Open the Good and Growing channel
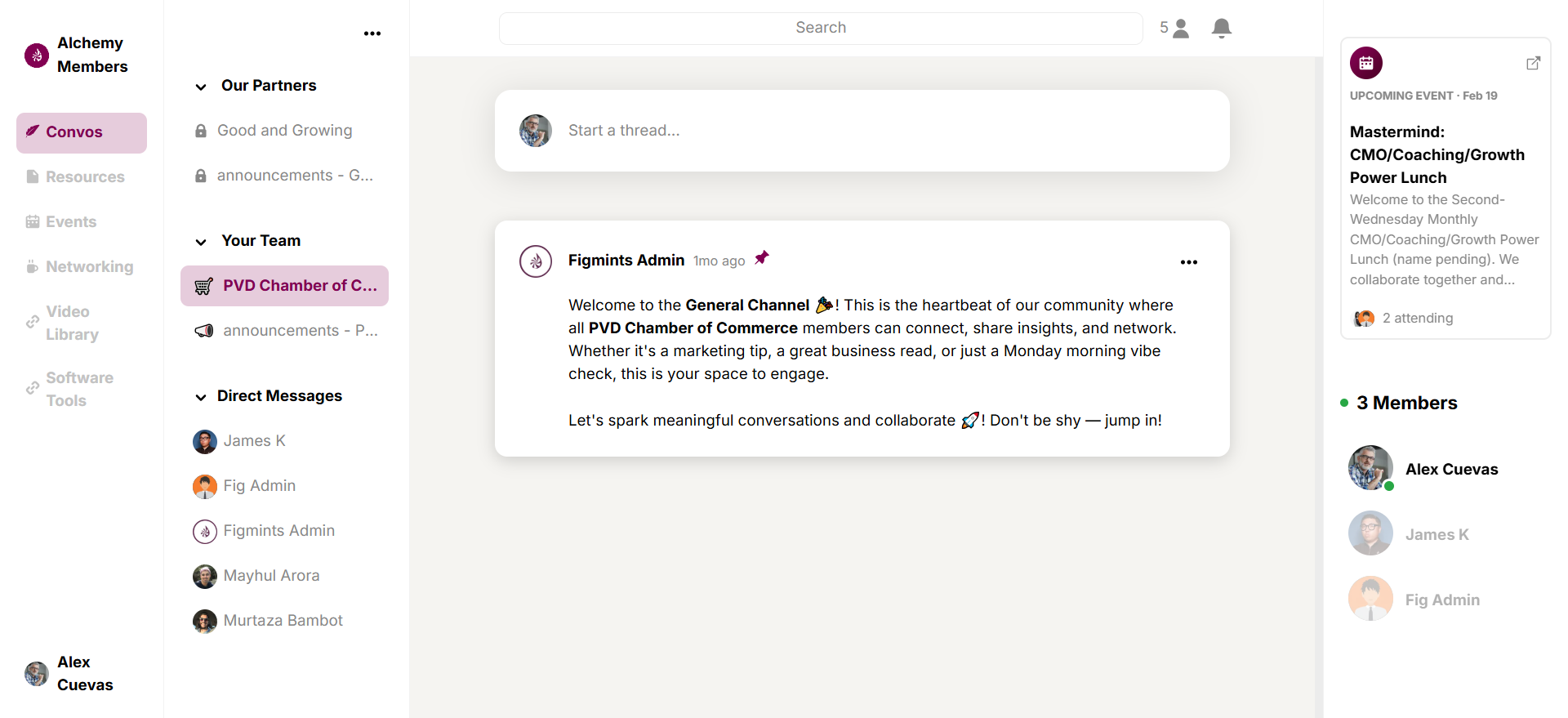1568x718 pixels. pyautogui.click(x=284, y=131)
